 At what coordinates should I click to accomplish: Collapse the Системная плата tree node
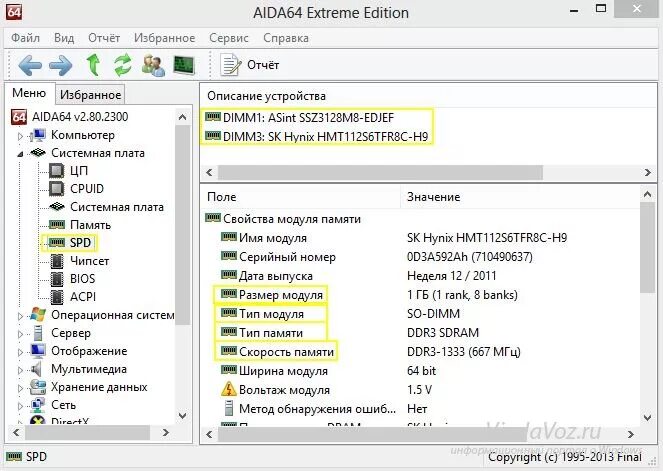(20, 154)
